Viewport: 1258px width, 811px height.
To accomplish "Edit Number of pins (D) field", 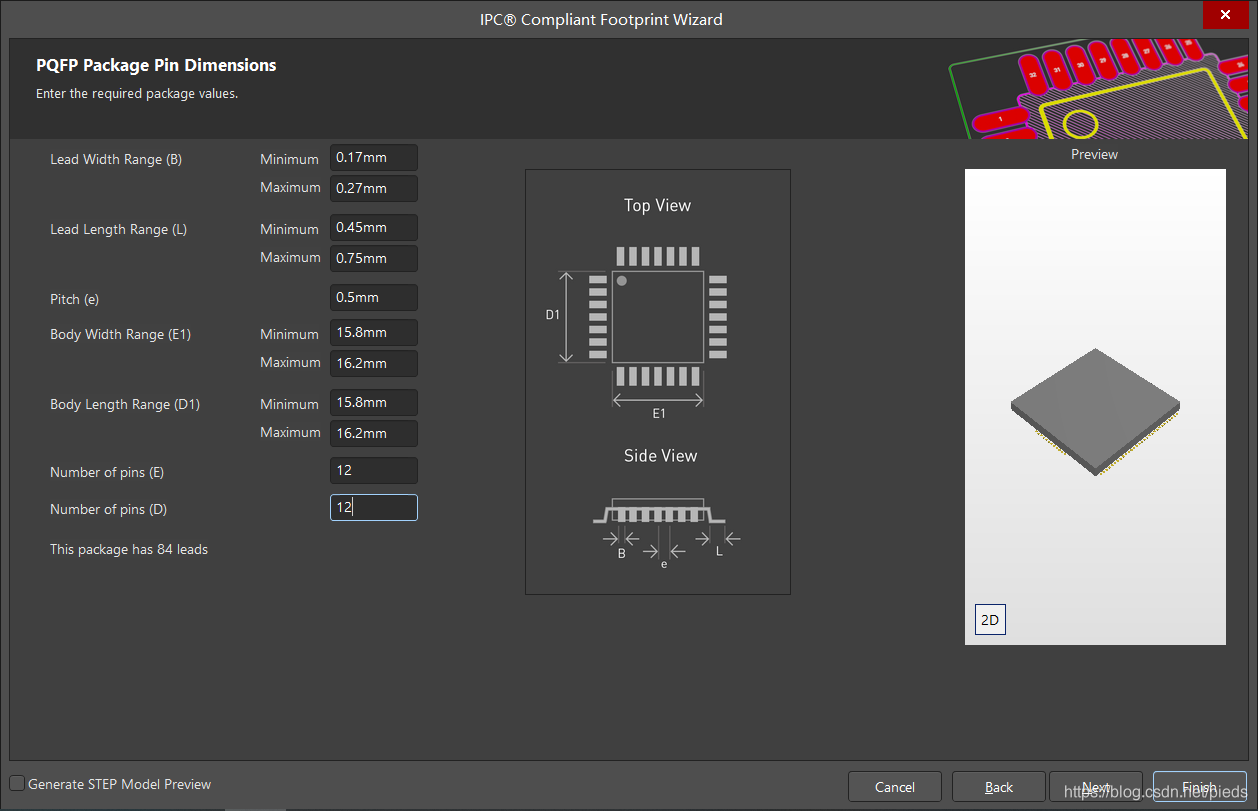I will [373, 508].
